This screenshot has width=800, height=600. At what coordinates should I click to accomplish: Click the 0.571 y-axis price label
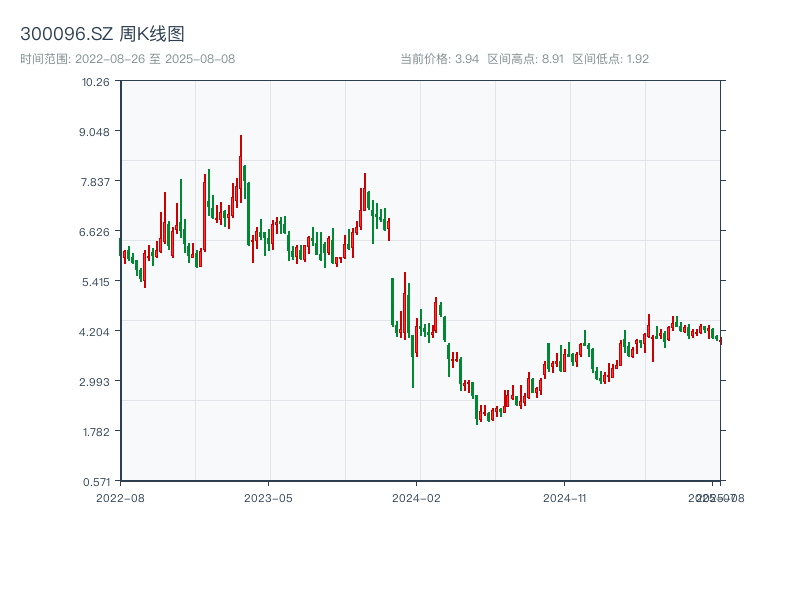point(96,482)
